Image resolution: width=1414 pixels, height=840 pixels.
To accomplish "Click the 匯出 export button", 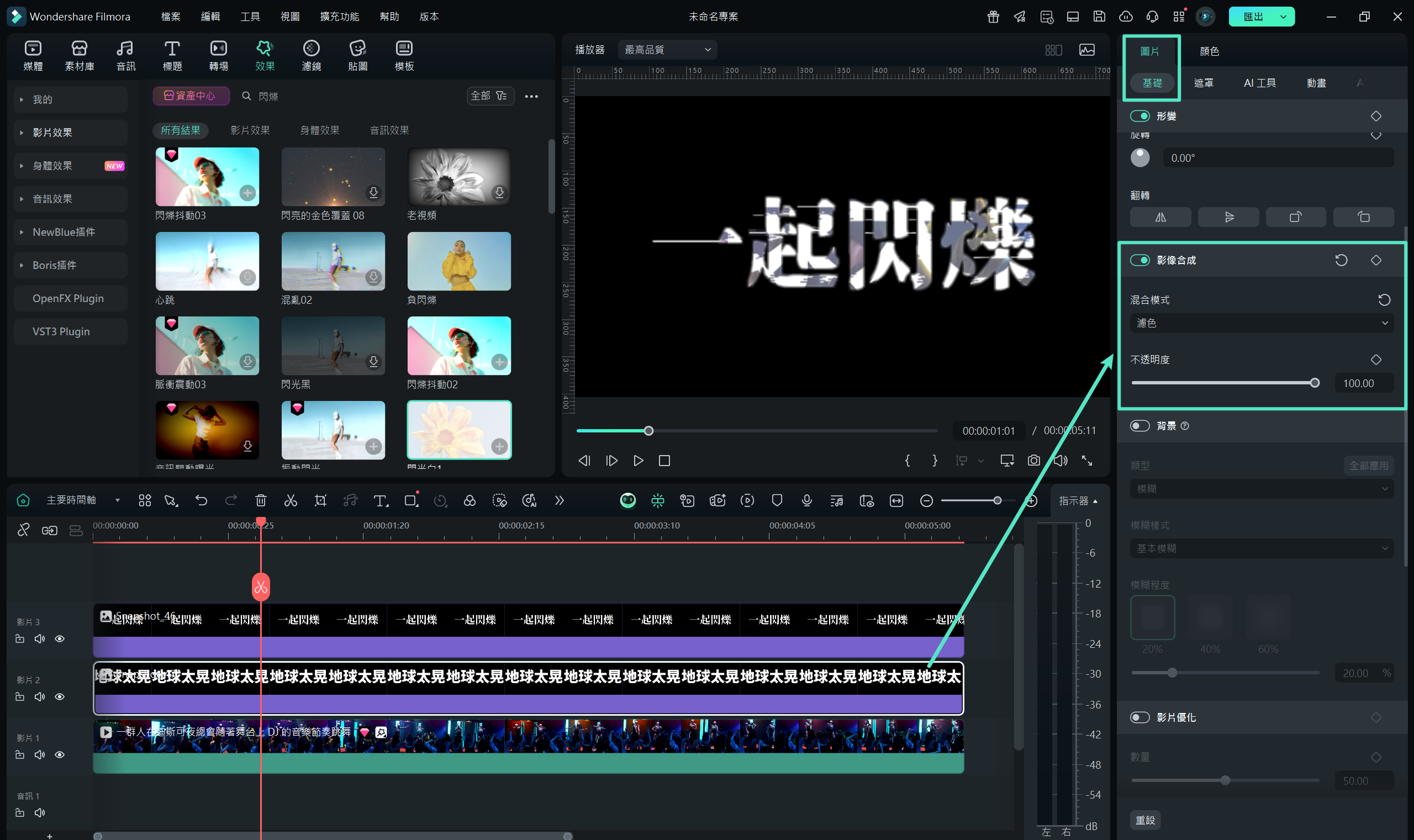I will (x=1253, y=17).
